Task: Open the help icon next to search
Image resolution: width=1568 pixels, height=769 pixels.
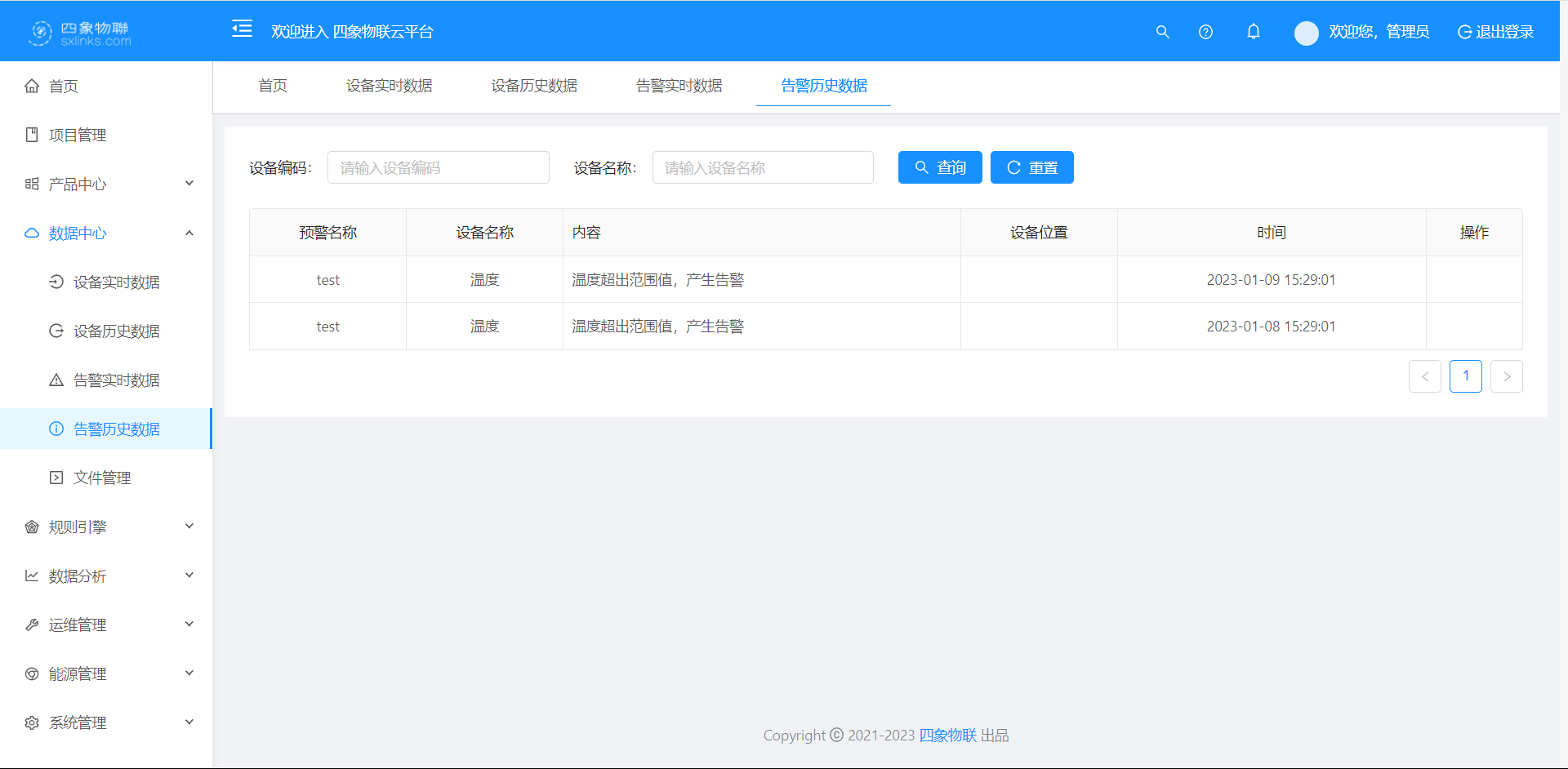Action: pyautogui.click(x=1205, y=32)
